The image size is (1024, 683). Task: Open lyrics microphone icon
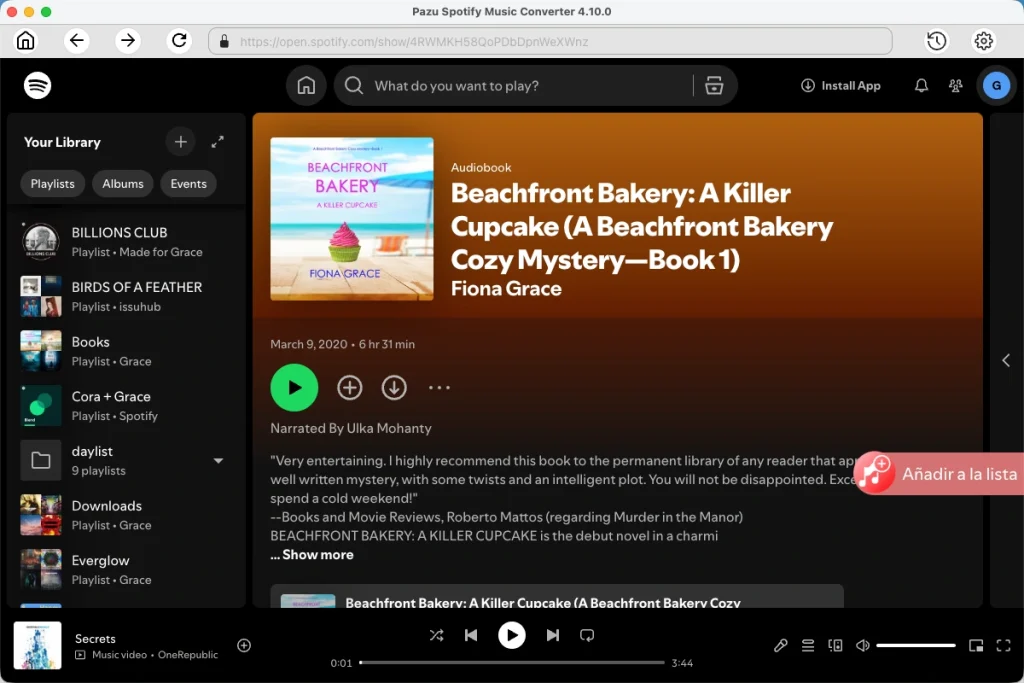pyautogui.click(x=780, y=645)
